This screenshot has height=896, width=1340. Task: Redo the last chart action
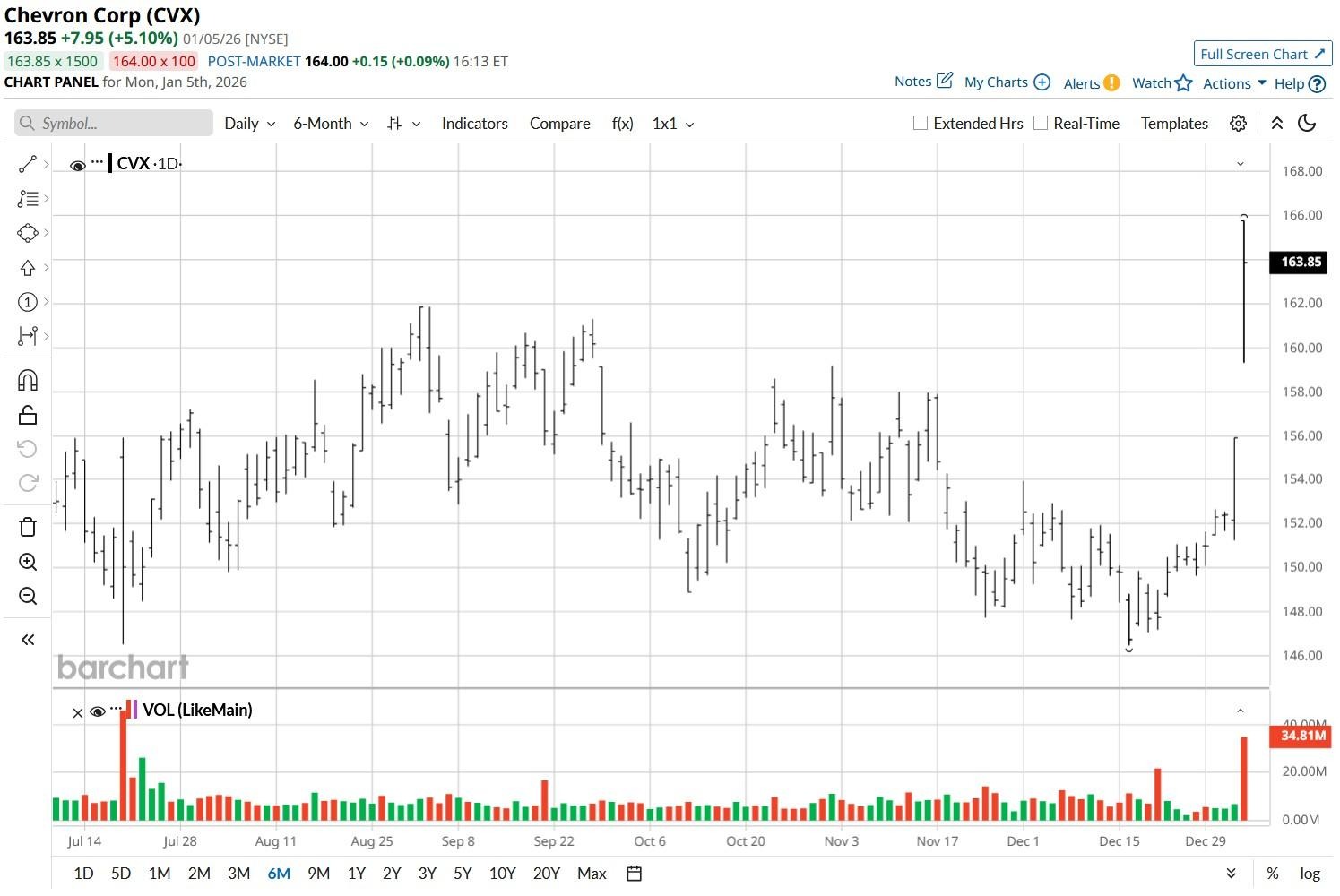click(x=28, y=483)
